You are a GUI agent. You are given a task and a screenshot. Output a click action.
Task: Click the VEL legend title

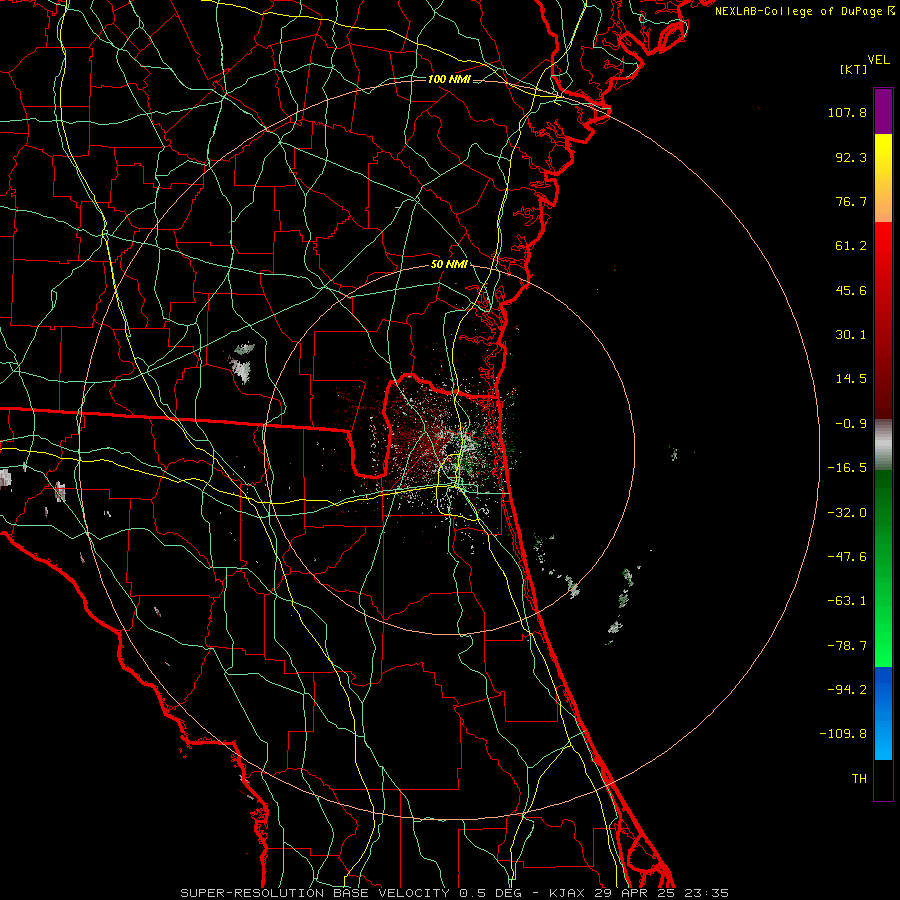coord(879,60)
